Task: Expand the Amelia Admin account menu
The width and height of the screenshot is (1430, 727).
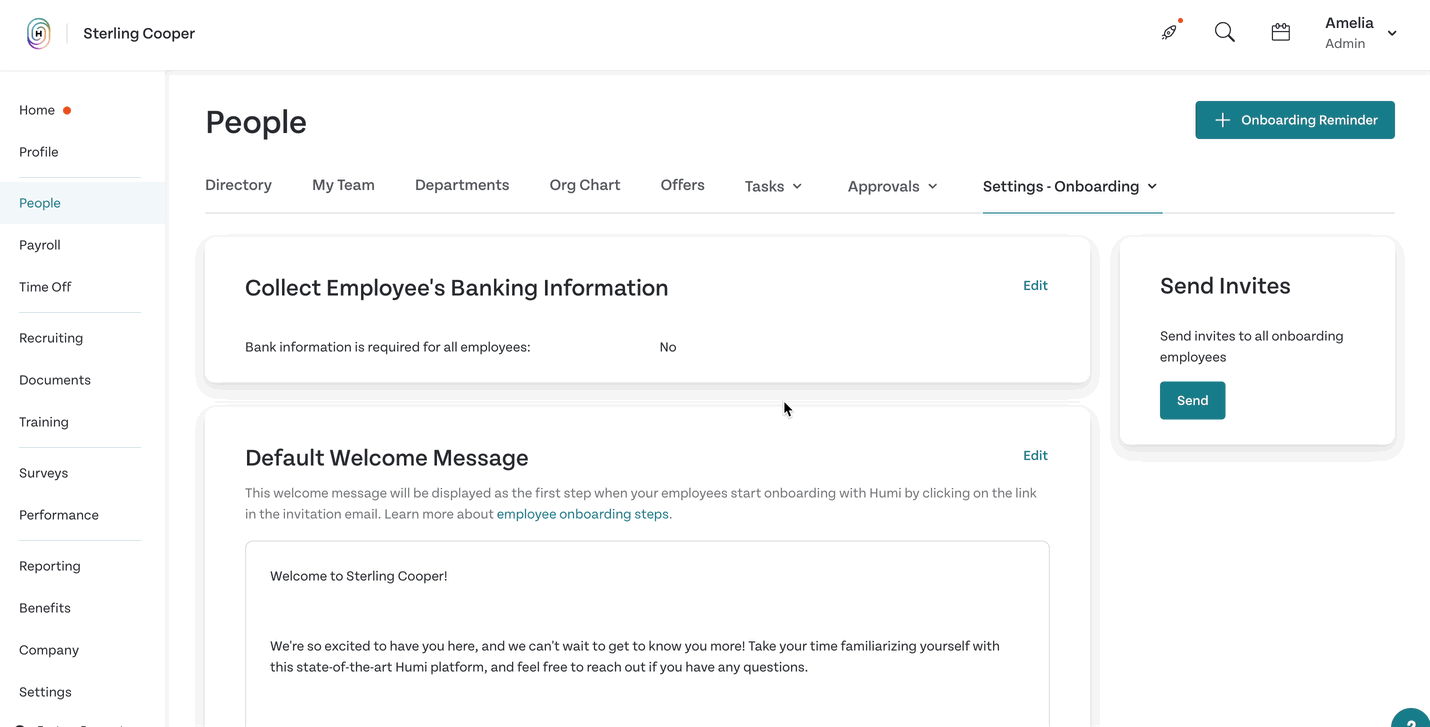Action: (1360, 33)
